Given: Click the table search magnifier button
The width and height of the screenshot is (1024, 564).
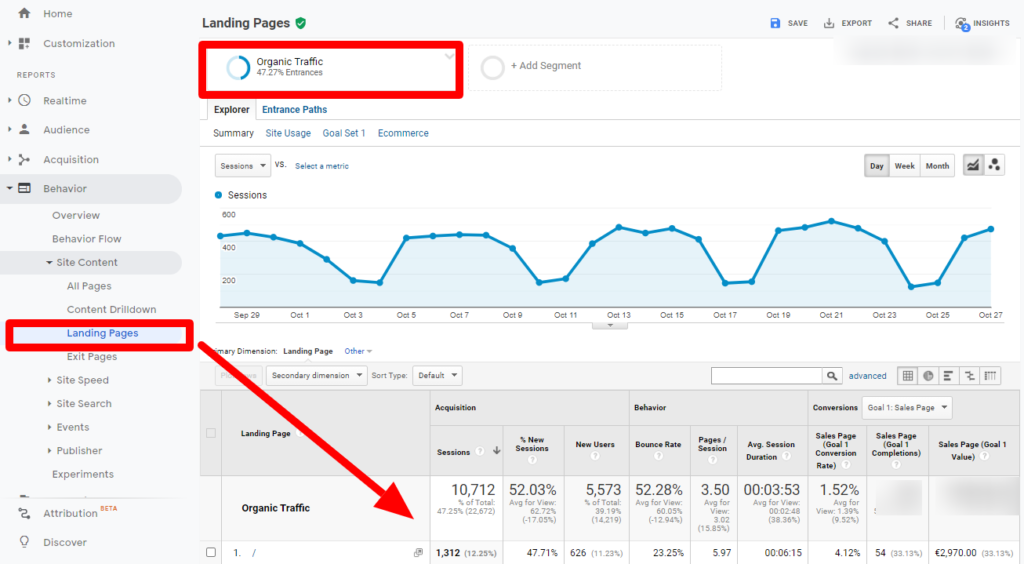Looking at the screenshot, I should point(831,375).
